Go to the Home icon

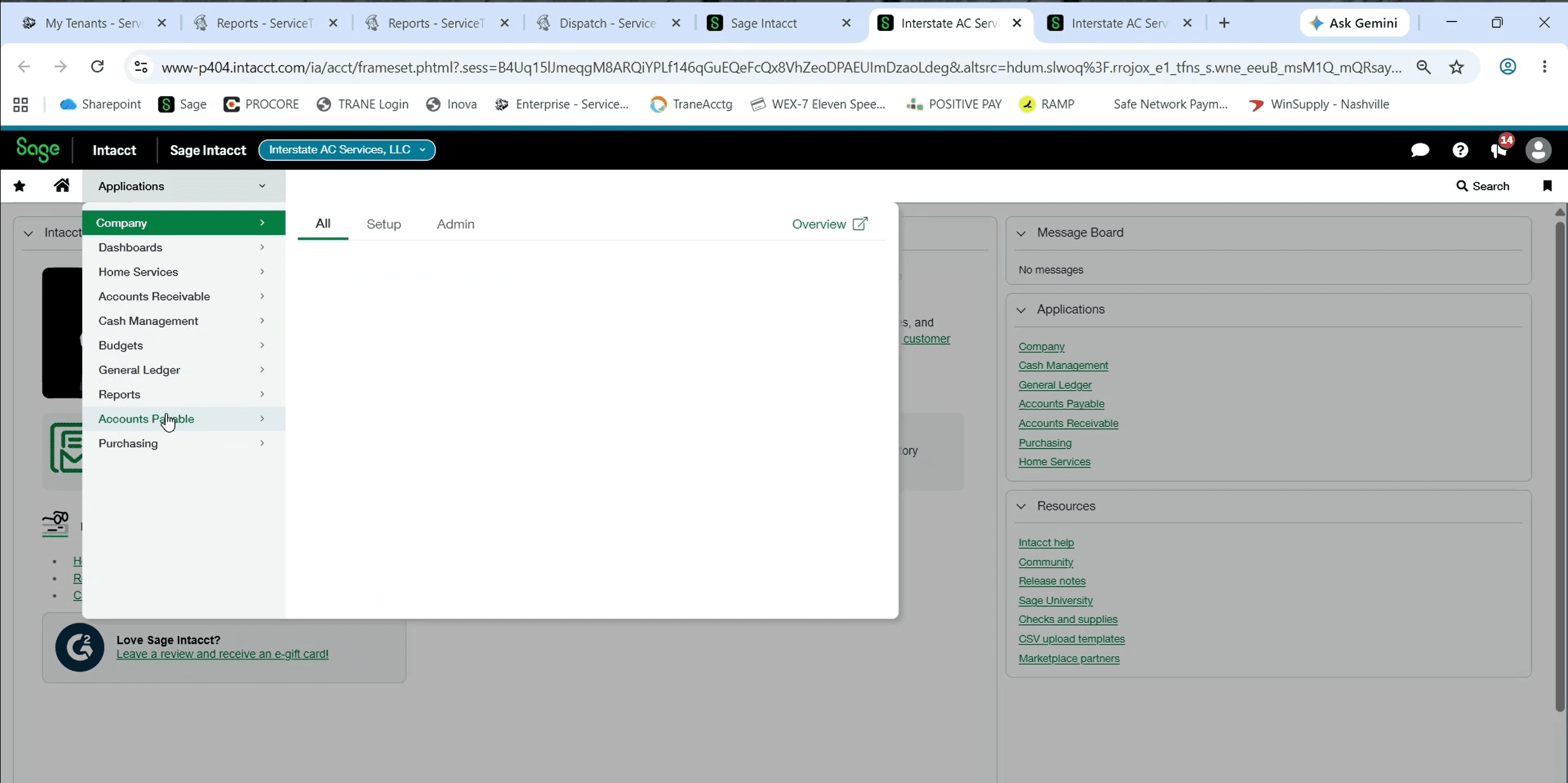[61, 185]
